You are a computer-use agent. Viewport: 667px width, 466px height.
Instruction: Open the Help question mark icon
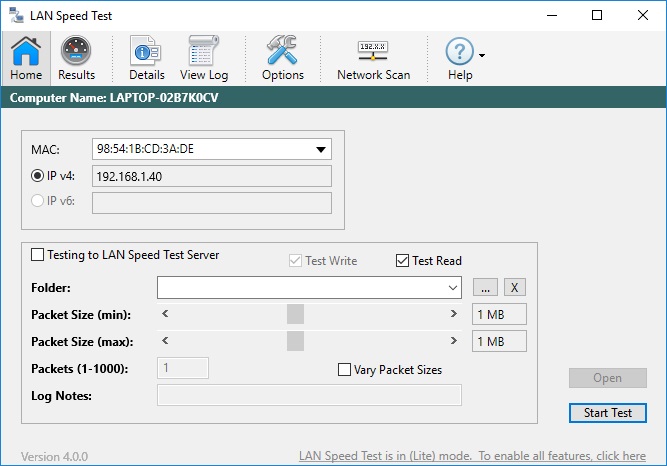tap(459, 58)
